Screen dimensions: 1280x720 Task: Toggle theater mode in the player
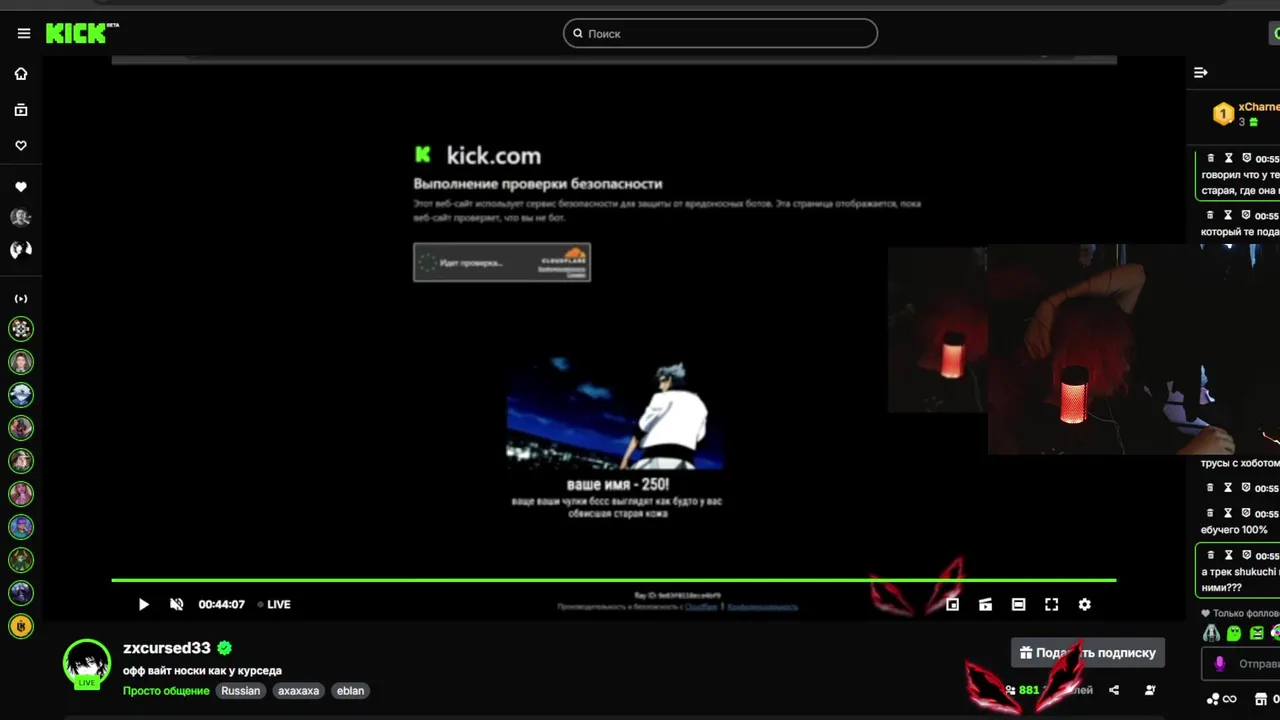point(1018,604)
